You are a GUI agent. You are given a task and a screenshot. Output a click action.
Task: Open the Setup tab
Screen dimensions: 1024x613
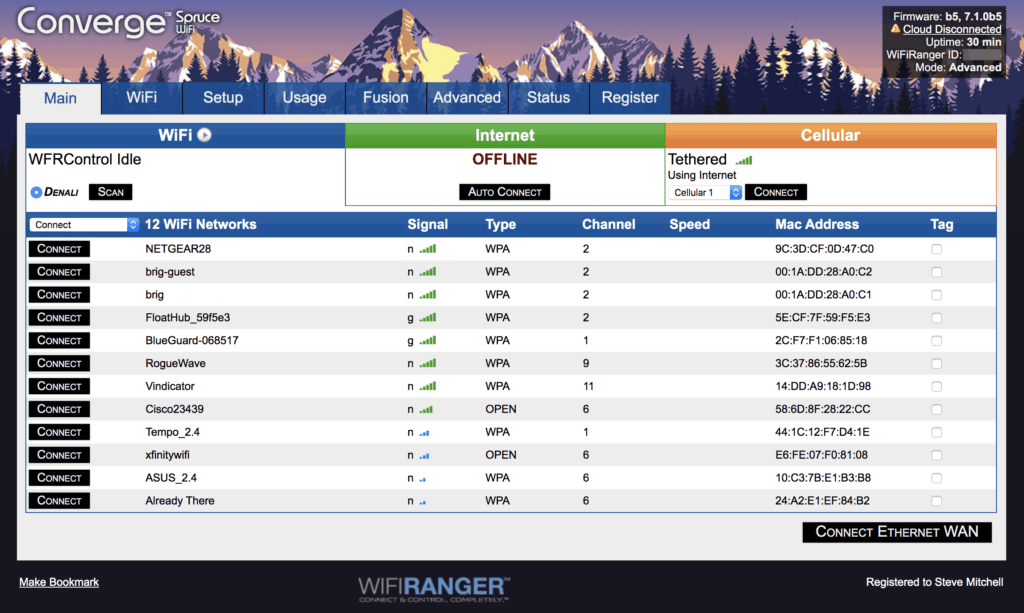click(x=223, y=98)
